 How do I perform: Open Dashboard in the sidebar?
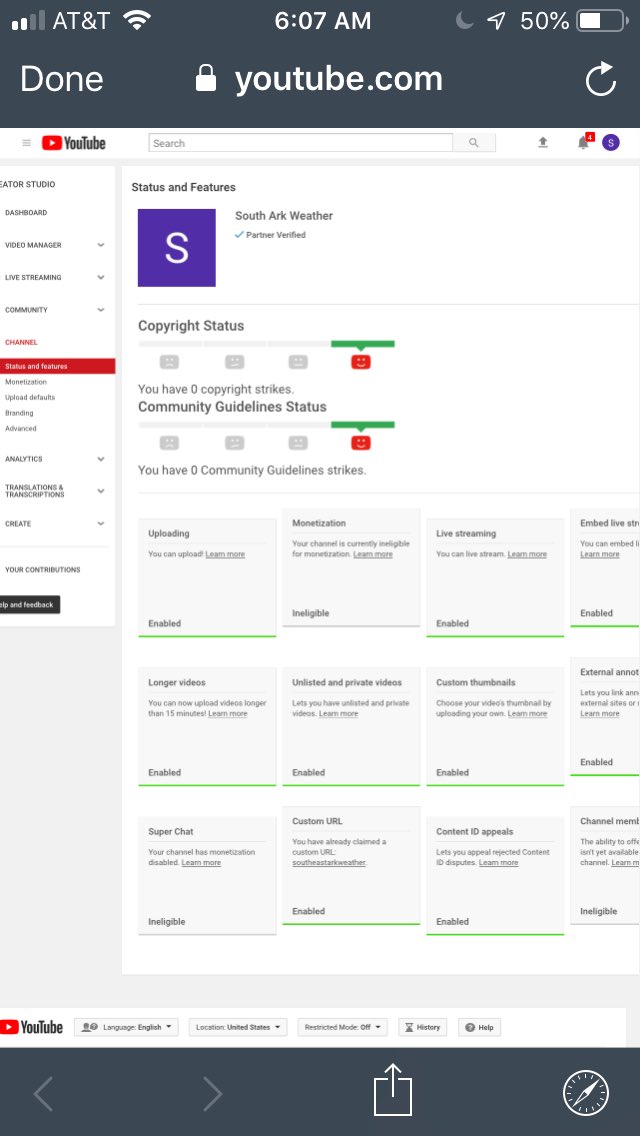pos(26,212)
